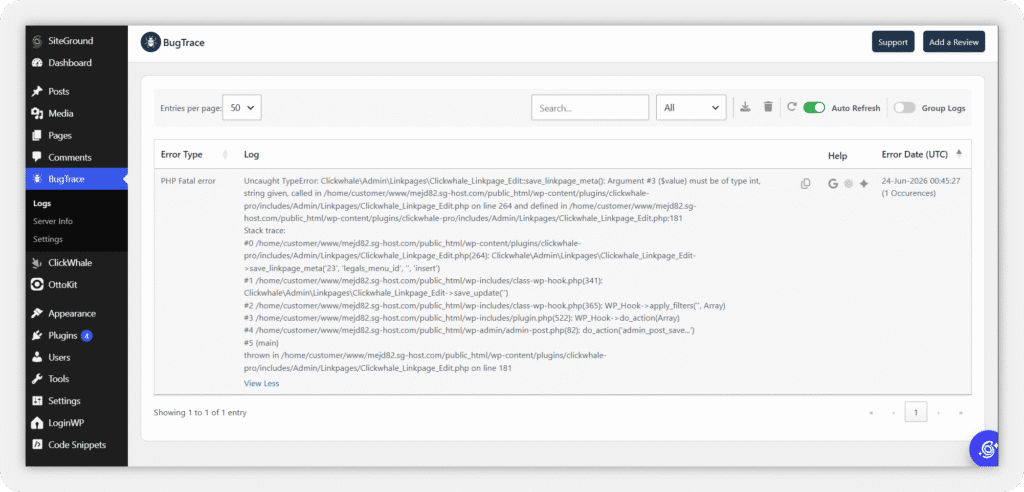Open the floating help widget icon
The height and width of the screenshot is (492, 1024).
pos(987,448)
